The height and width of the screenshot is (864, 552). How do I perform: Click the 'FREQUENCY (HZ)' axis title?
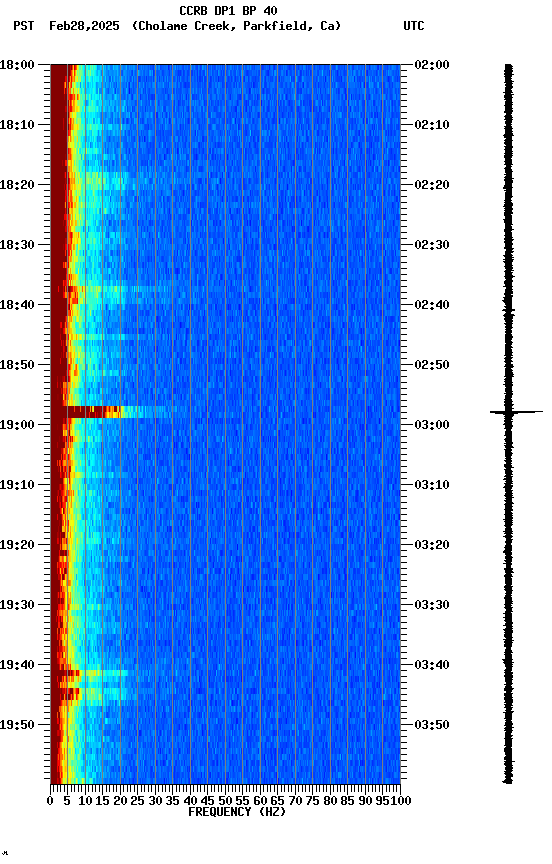point(237,812)
